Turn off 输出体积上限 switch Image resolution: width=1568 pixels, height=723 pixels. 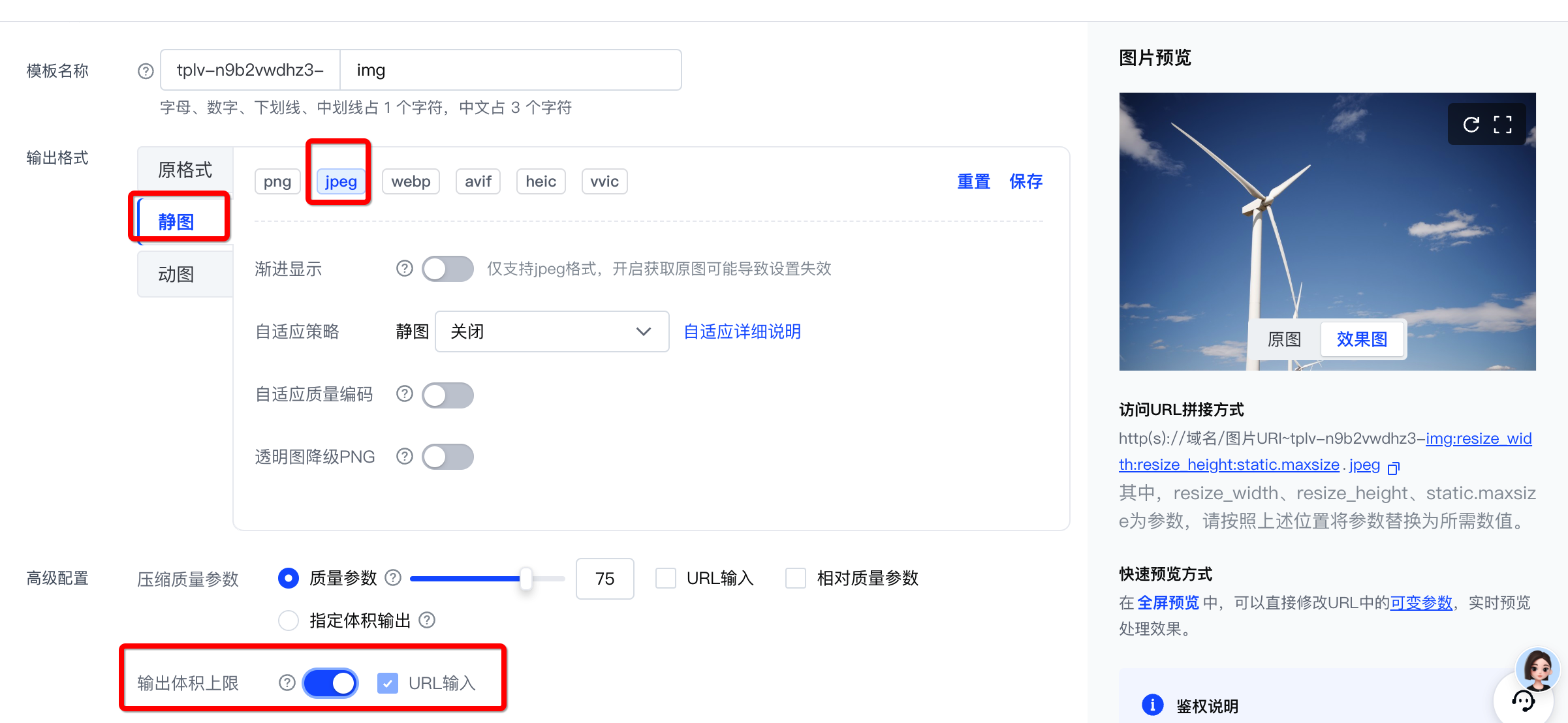click(x=330, y=683)
